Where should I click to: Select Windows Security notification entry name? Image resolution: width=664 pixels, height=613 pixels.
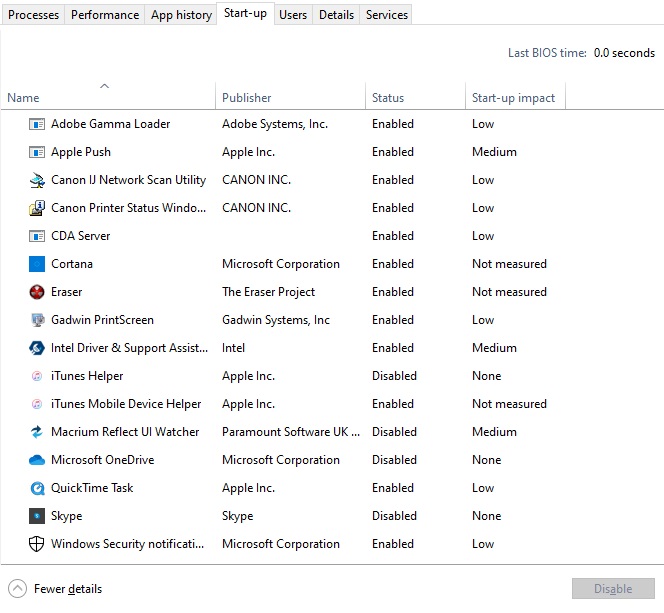tap(127, 544)
